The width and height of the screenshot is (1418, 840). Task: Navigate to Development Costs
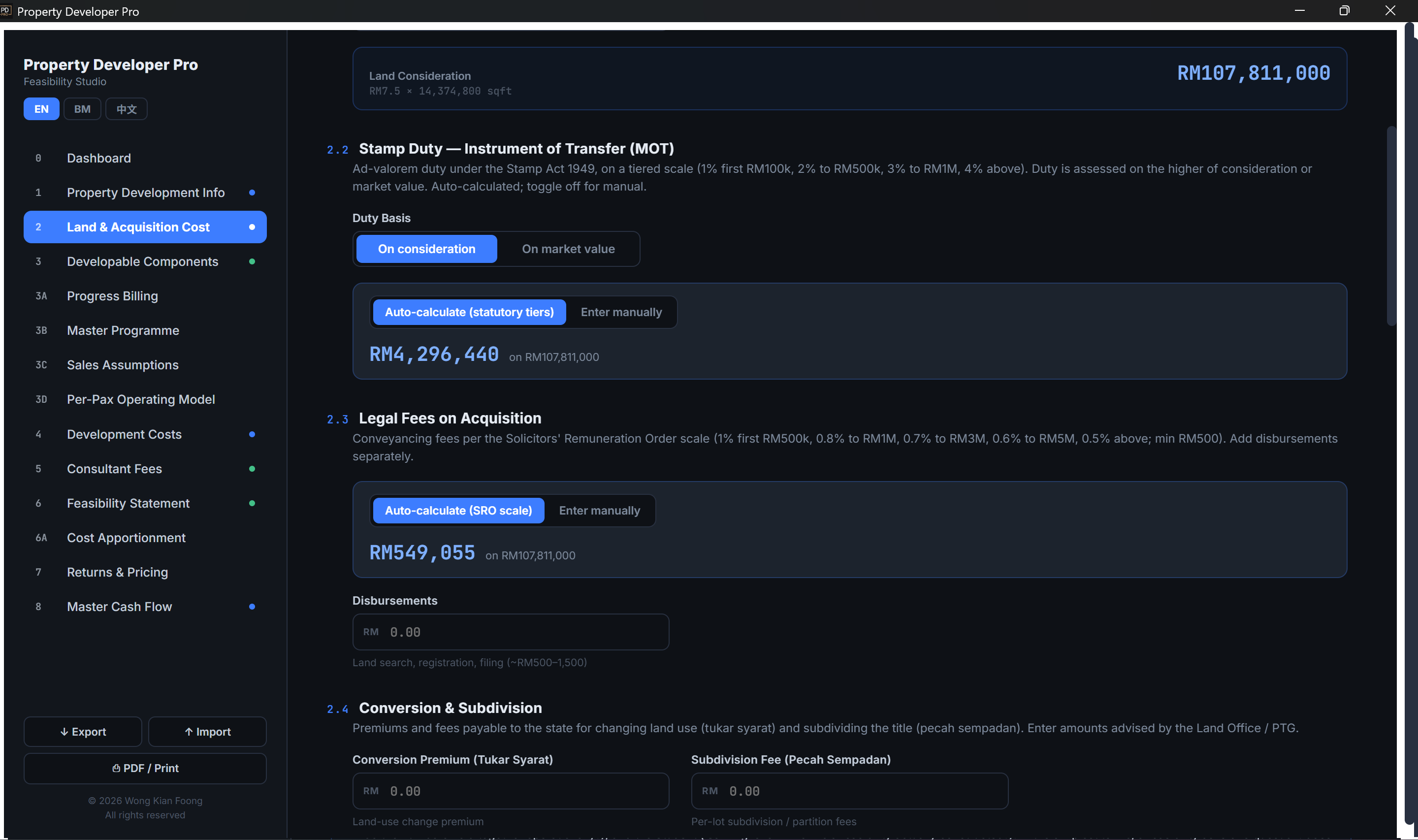coord(145,434)
